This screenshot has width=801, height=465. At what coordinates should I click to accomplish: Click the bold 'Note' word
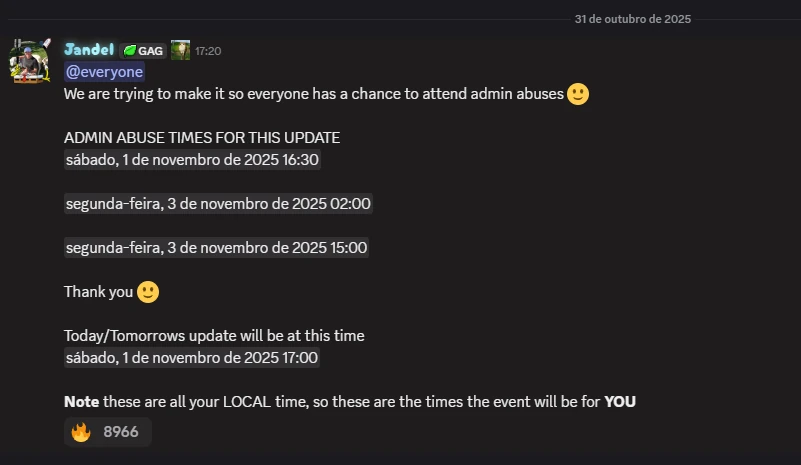pyautogui.click(x=81, y=402)
